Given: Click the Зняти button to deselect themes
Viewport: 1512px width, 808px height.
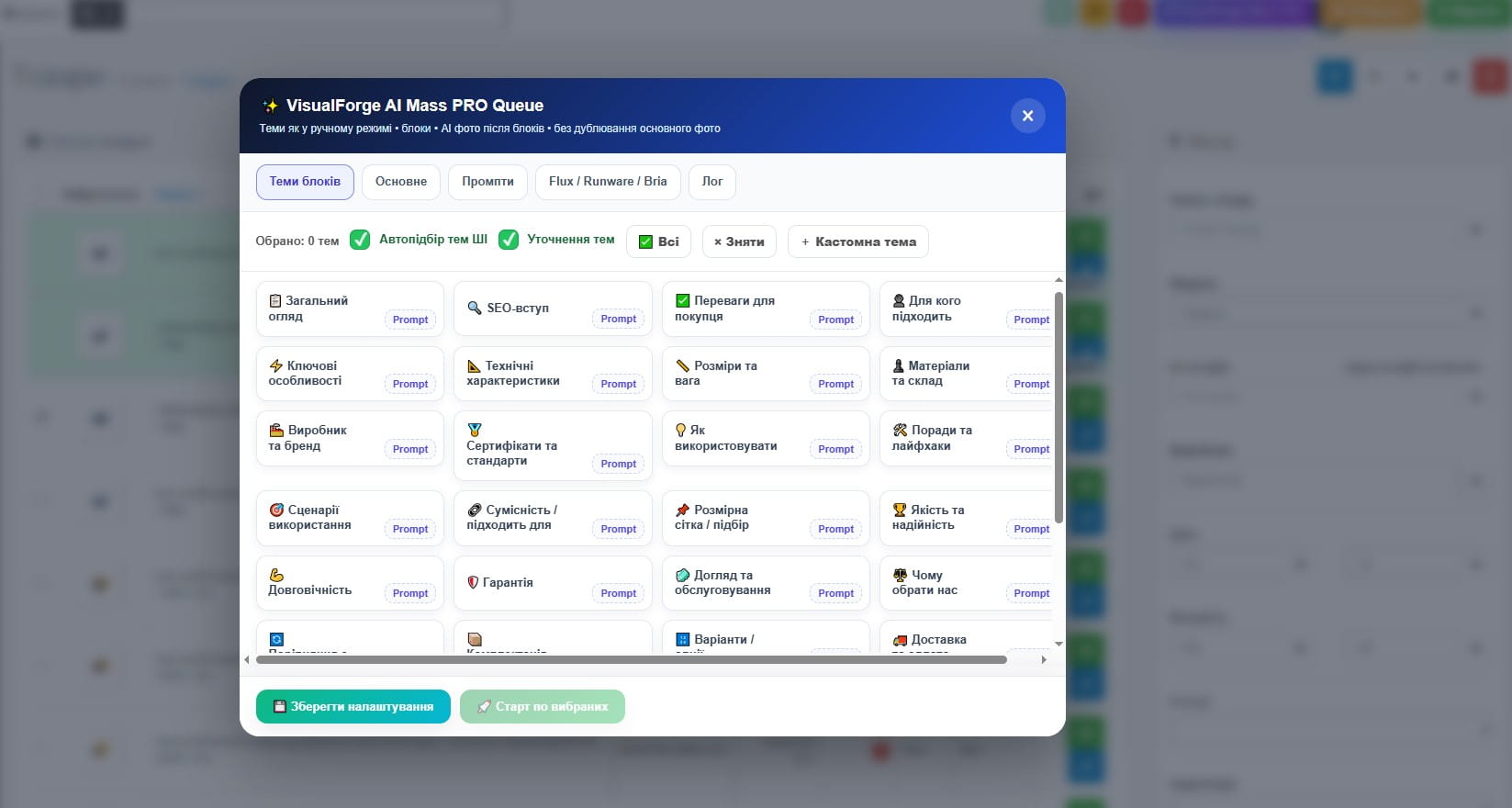Looking at the screenshot, I should pos(739,241).
